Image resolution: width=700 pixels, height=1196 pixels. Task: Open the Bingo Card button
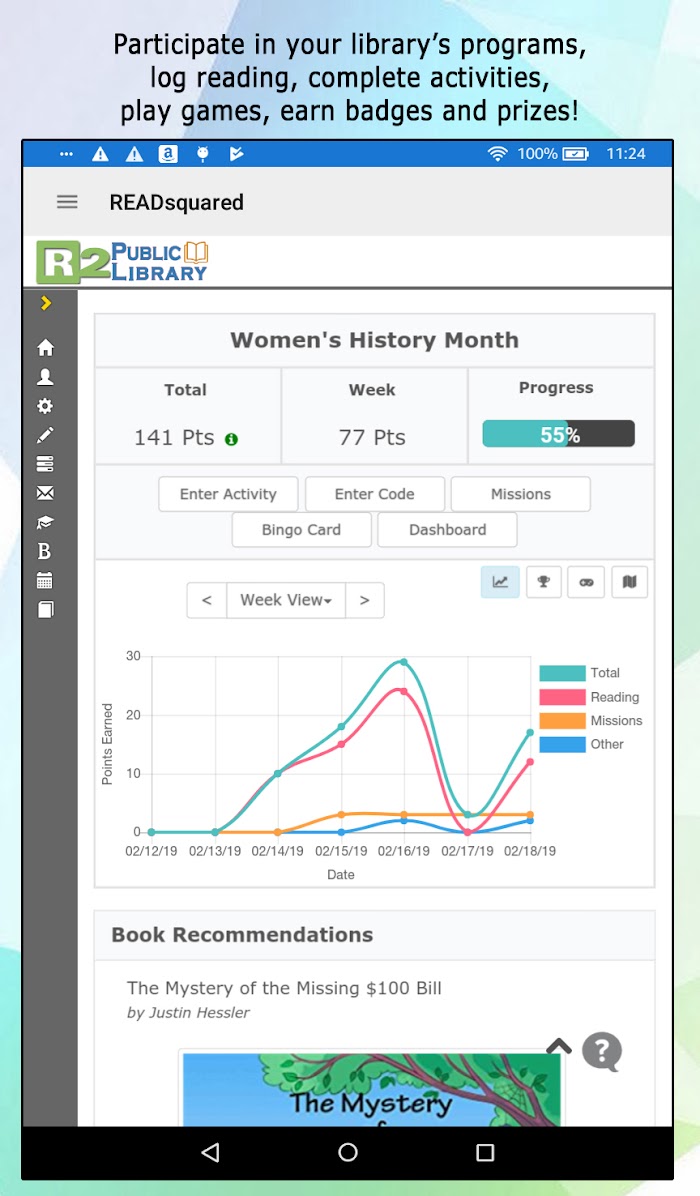[x=301, y=529]
